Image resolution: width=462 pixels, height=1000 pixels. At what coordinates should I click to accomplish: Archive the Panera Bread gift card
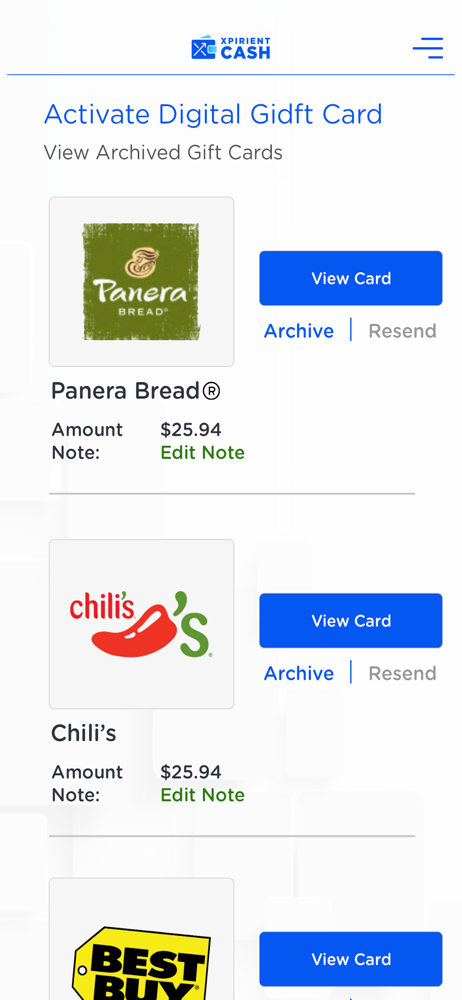[x=299, y=331]
